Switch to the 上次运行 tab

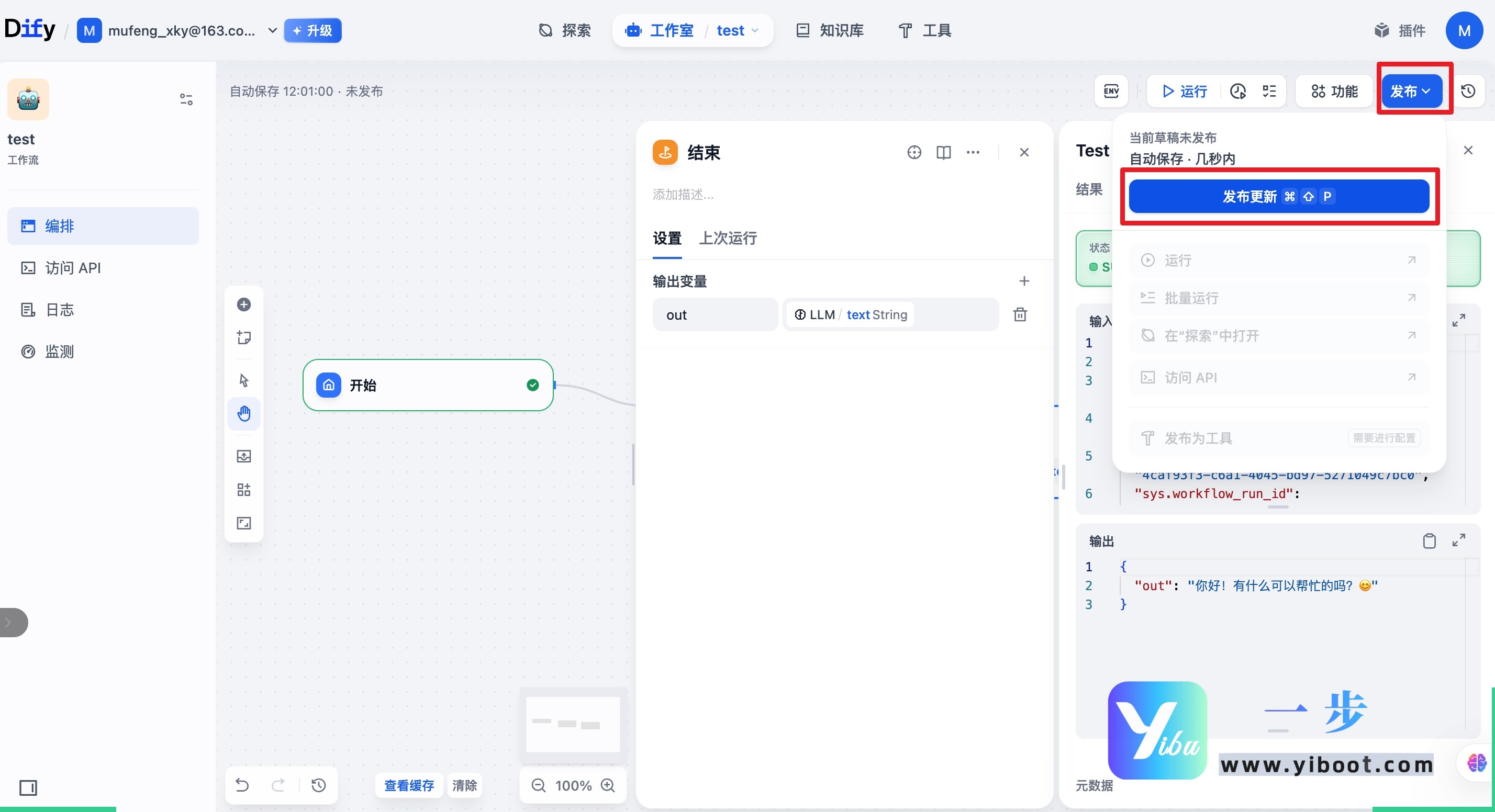click(728, 239)
